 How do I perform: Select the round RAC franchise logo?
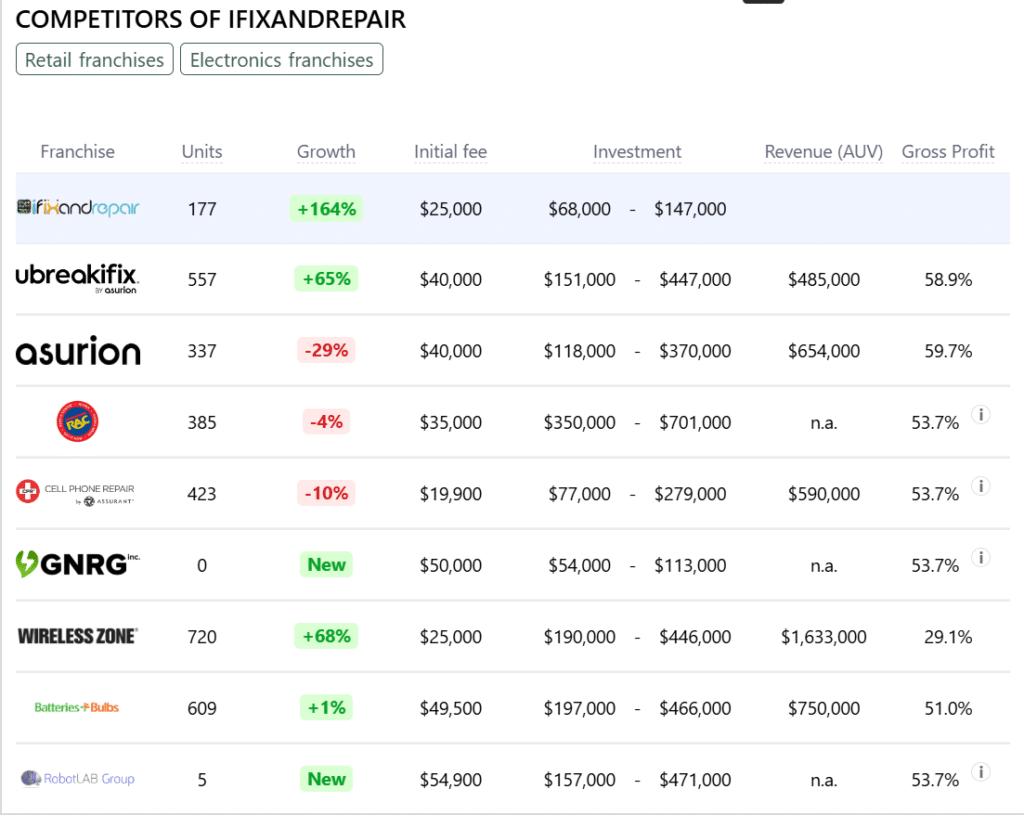[x=77, y=422]
